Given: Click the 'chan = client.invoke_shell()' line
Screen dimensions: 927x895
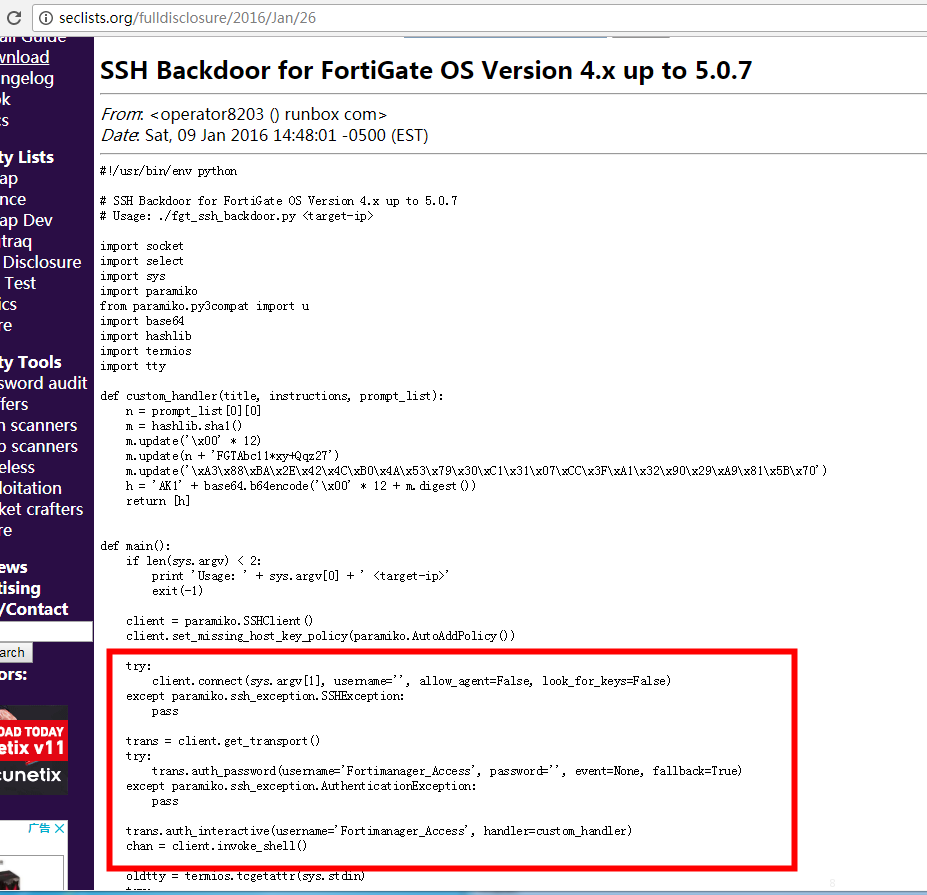Looking at the screenshot, I should [x=216, y=846].
